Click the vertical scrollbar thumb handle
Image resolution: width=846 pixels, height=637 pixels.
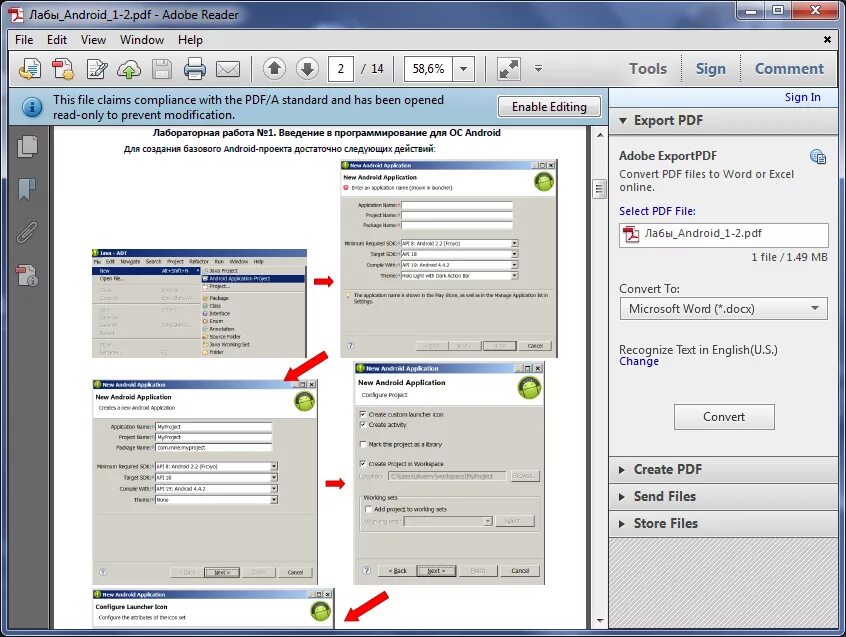click(599, 189)
